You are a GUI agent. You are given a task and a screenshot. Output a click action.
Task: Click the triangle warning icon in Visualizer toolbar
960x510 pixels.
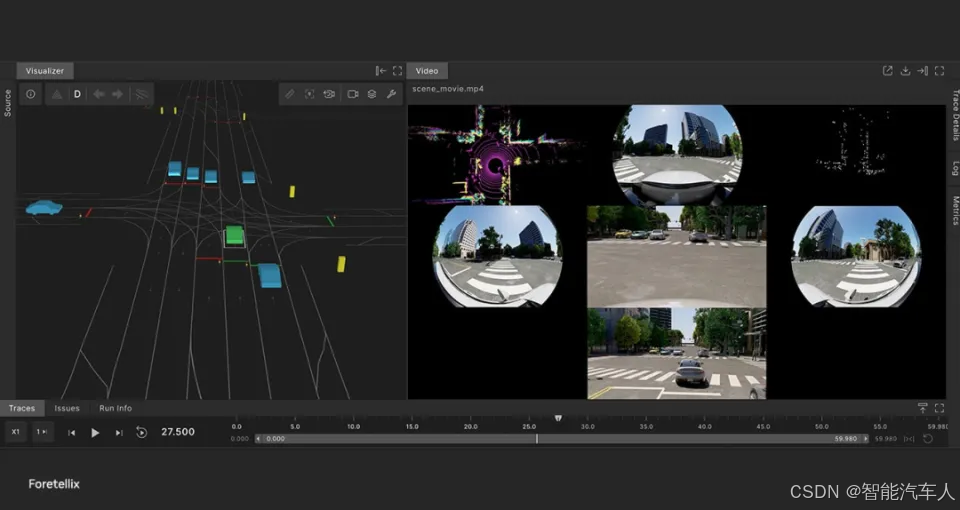[57, 94]
